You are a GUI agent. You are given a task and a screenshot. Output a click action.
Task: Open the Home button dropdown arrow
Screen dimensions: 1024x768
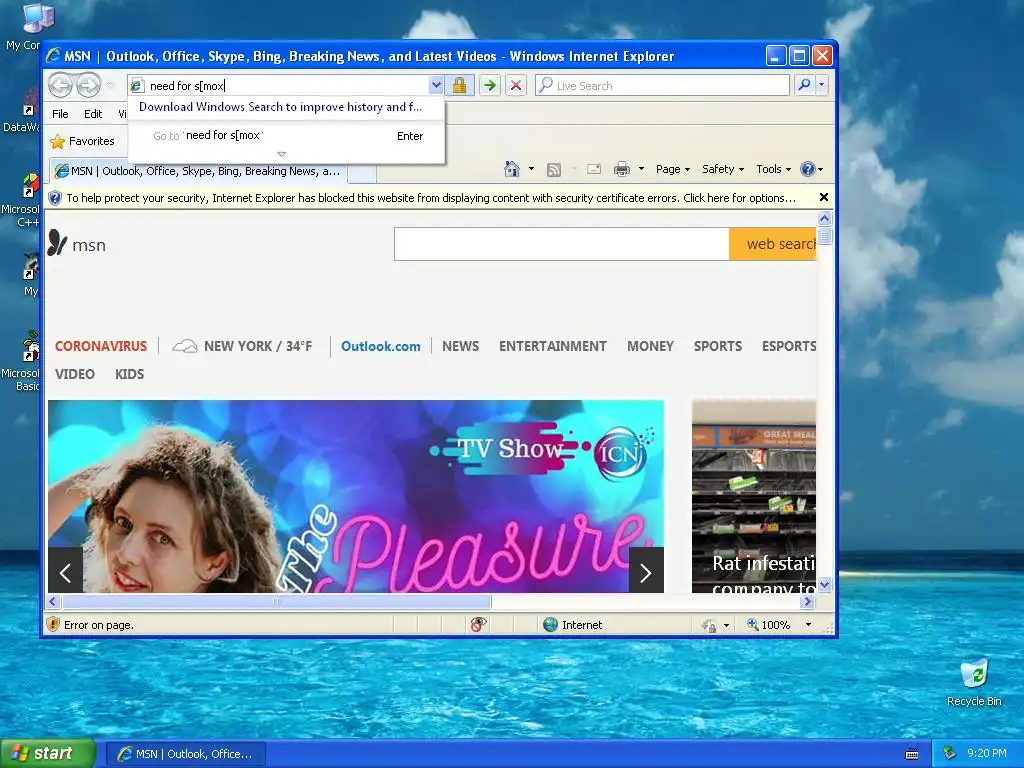(x=531, y=169)
